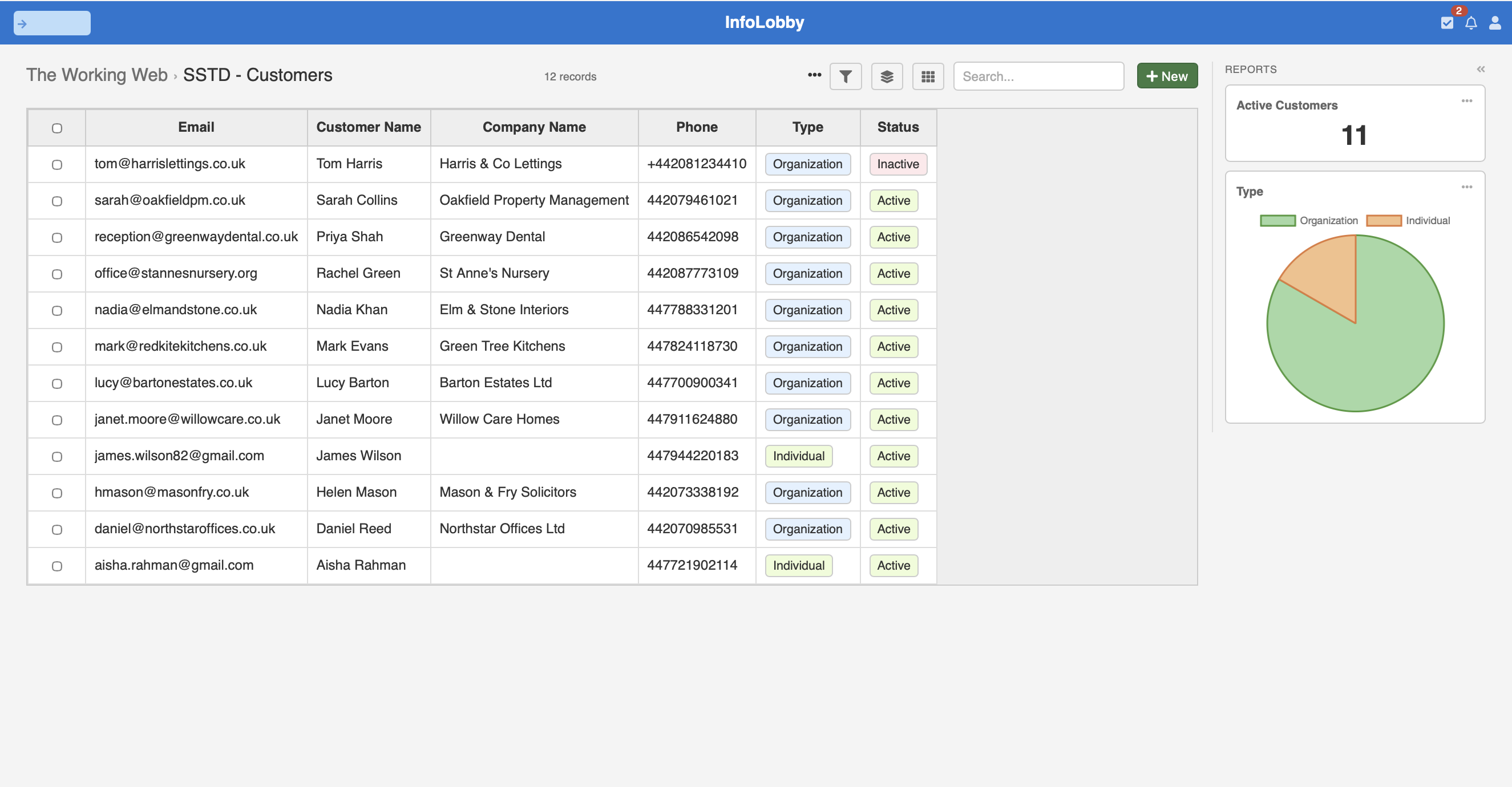This screenshot has width=1512, height=787.
Task: Select the Sarah Collins row checkbox
Action: (57, 201)
